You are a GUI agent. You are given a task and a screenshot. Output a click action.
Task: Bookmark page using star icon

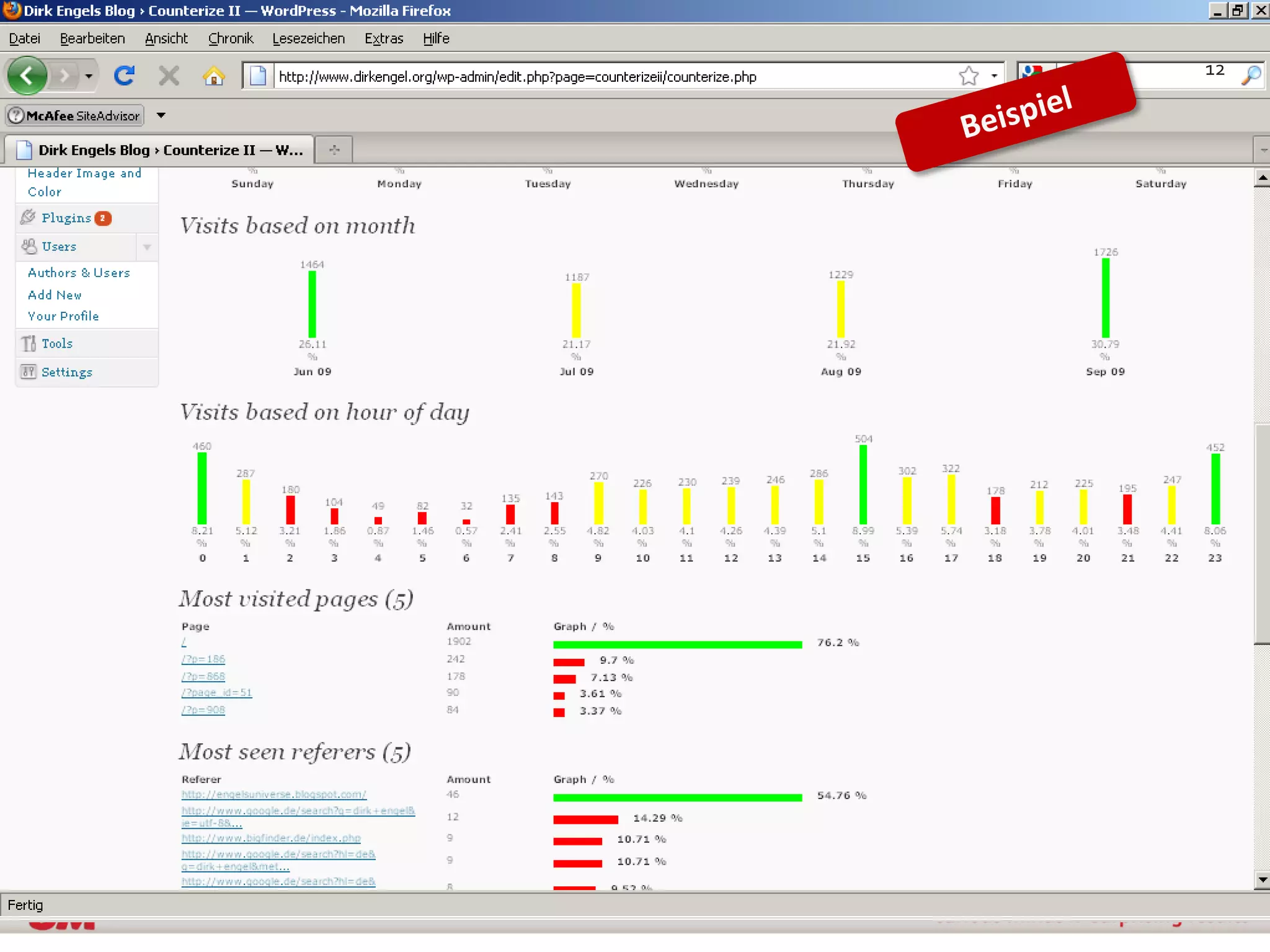pyautogui.click(x=968, y=76)
